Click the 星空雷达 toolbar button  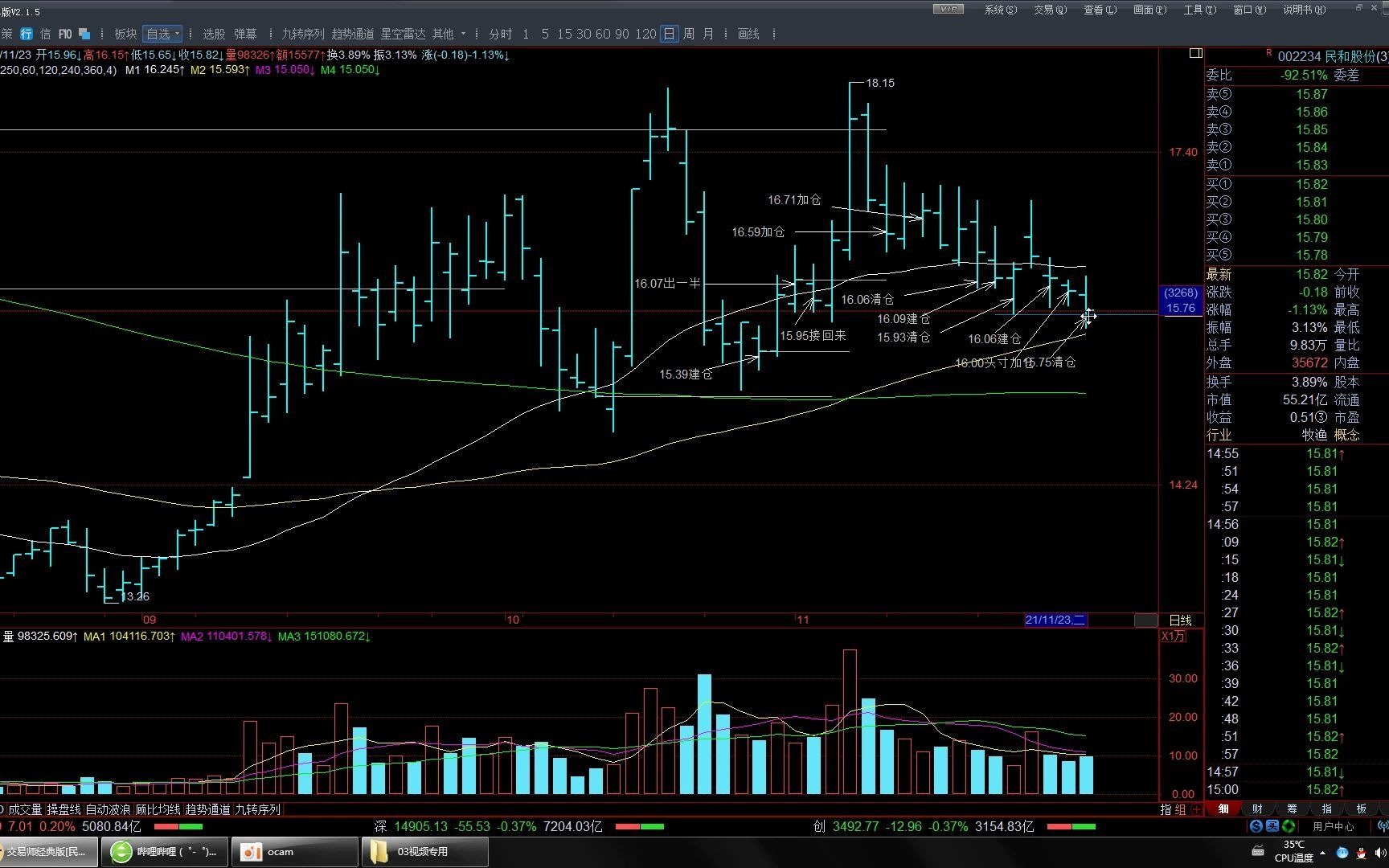pyautogui.click(x=403, y=34)
